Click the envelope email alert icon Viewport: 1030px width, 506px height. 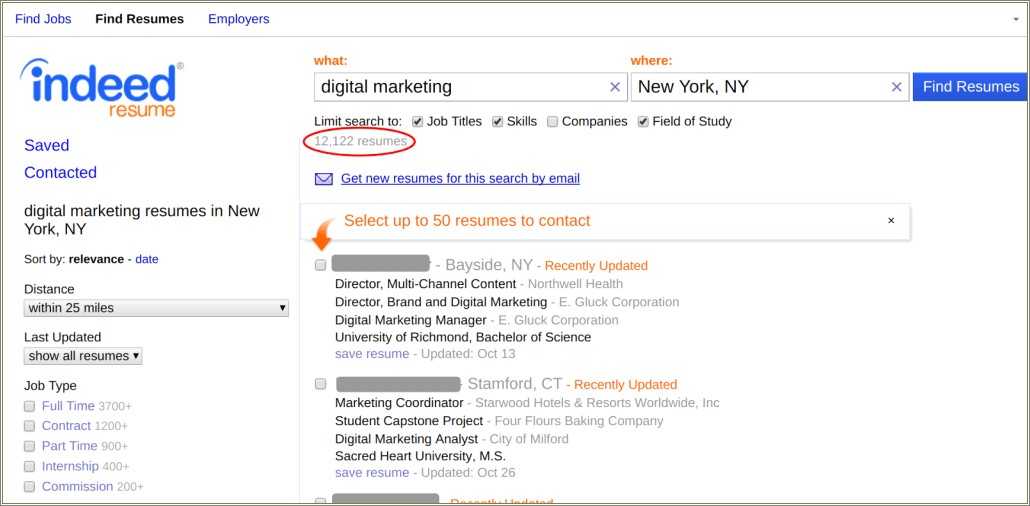pos(324,179)
